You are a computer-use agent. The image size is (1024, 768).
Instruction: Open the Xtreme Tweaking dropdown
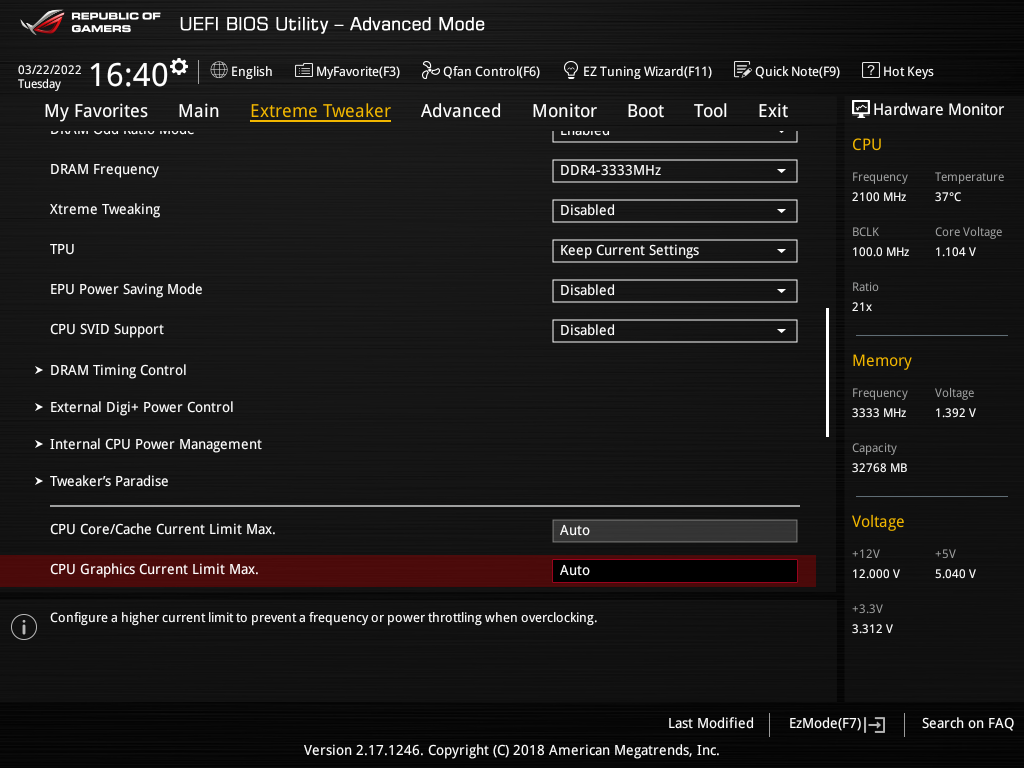(x=675, y=211)
